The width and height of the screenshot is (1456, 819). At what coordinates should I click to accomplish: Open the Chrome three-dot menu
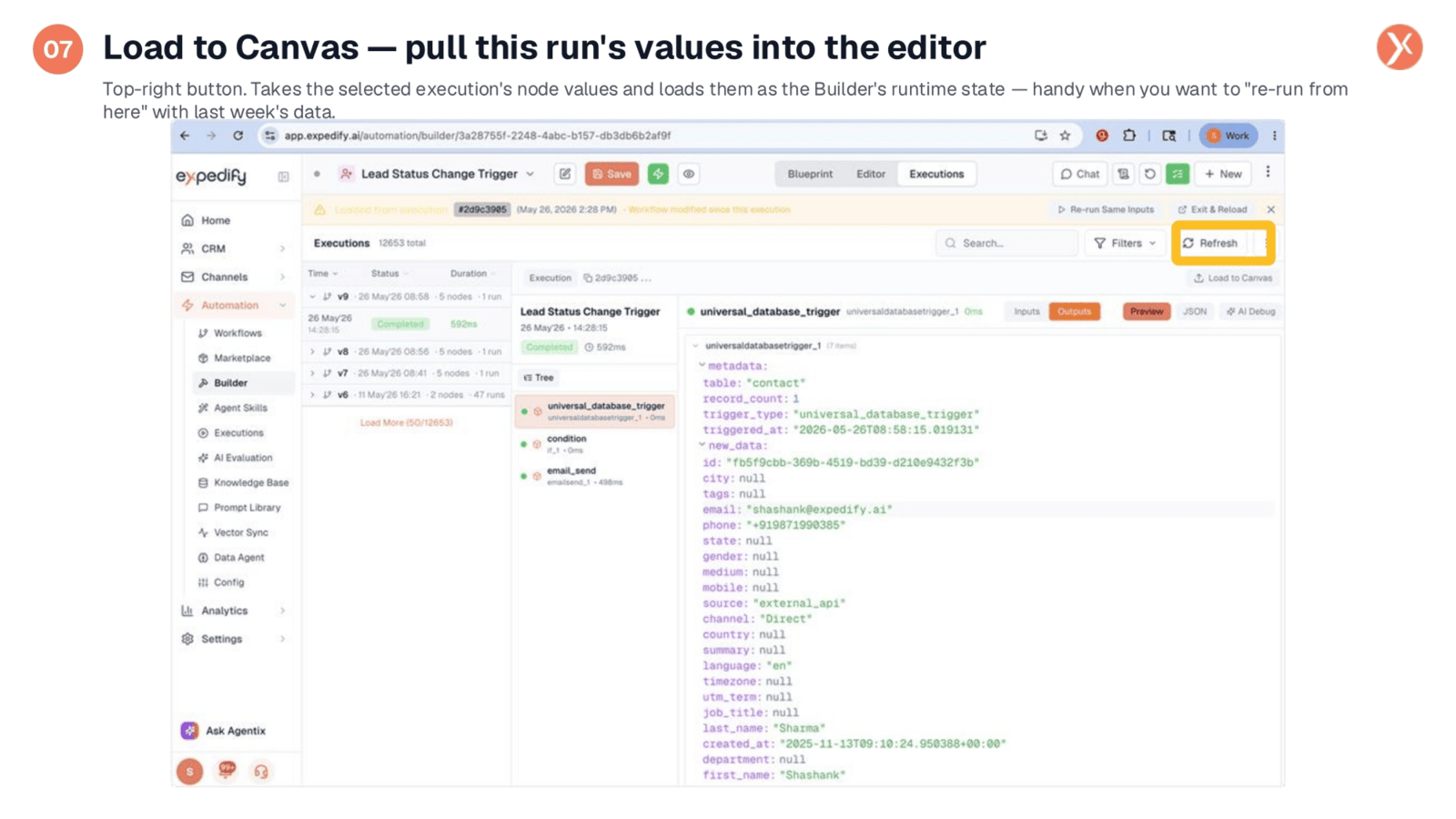point(1274,136)
